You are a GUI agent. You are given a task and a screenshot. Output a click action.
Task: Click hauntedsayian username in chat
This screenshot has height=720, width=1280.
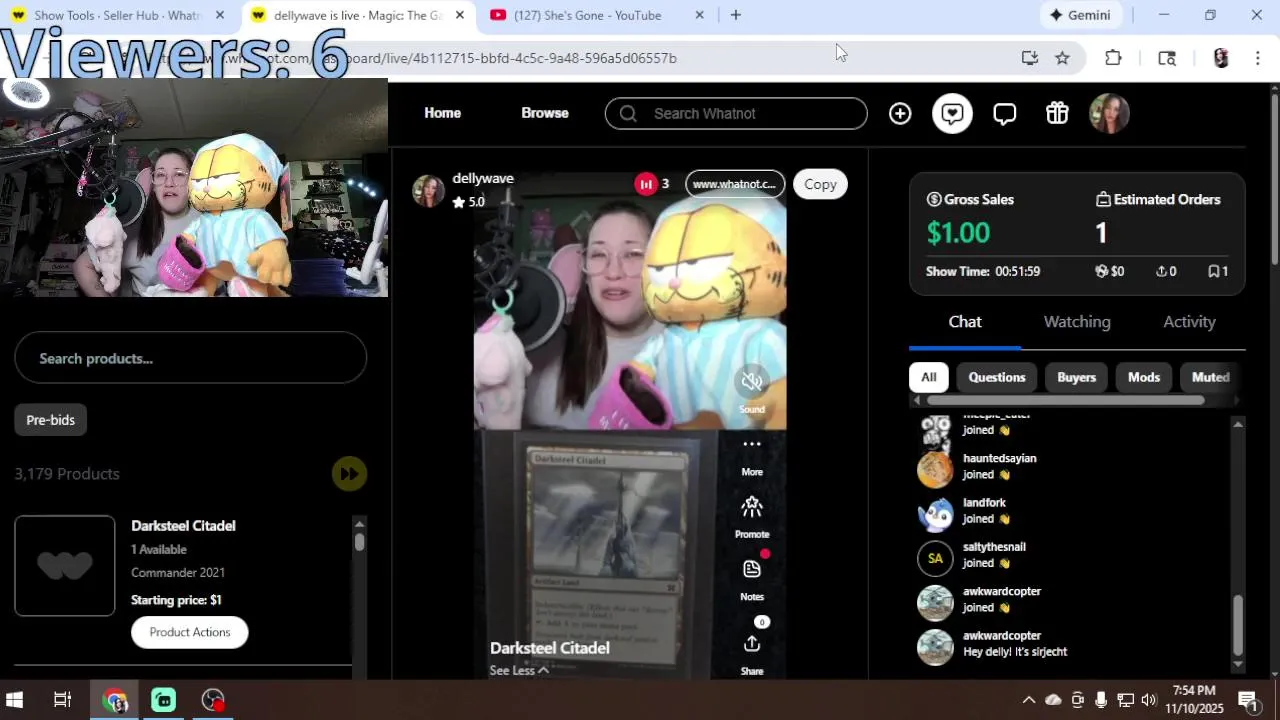pos(1000,458)
